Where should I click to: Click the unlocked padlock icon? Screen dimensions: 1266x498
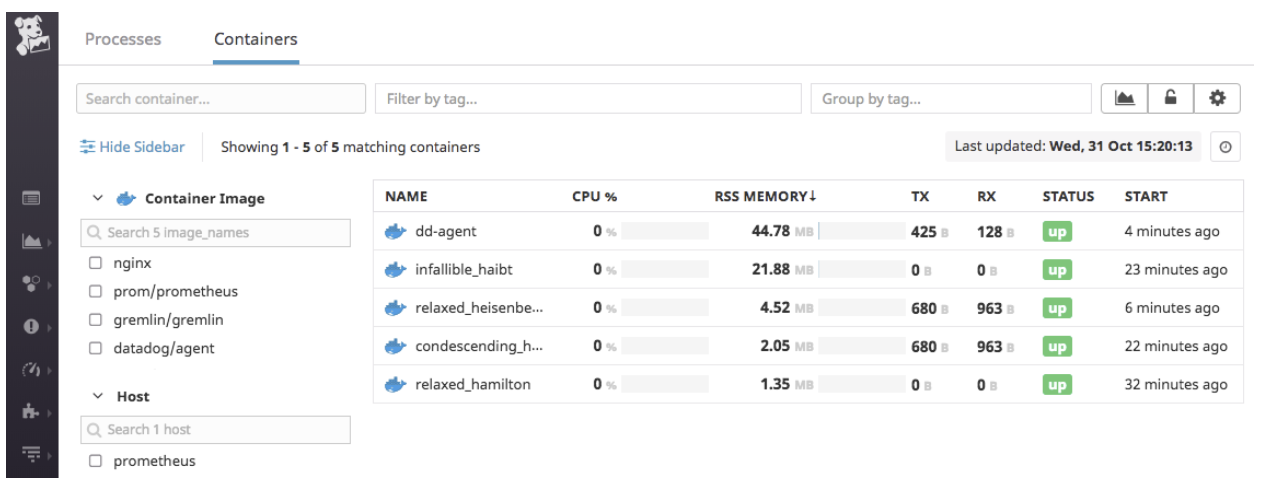tap(1170, 98)
